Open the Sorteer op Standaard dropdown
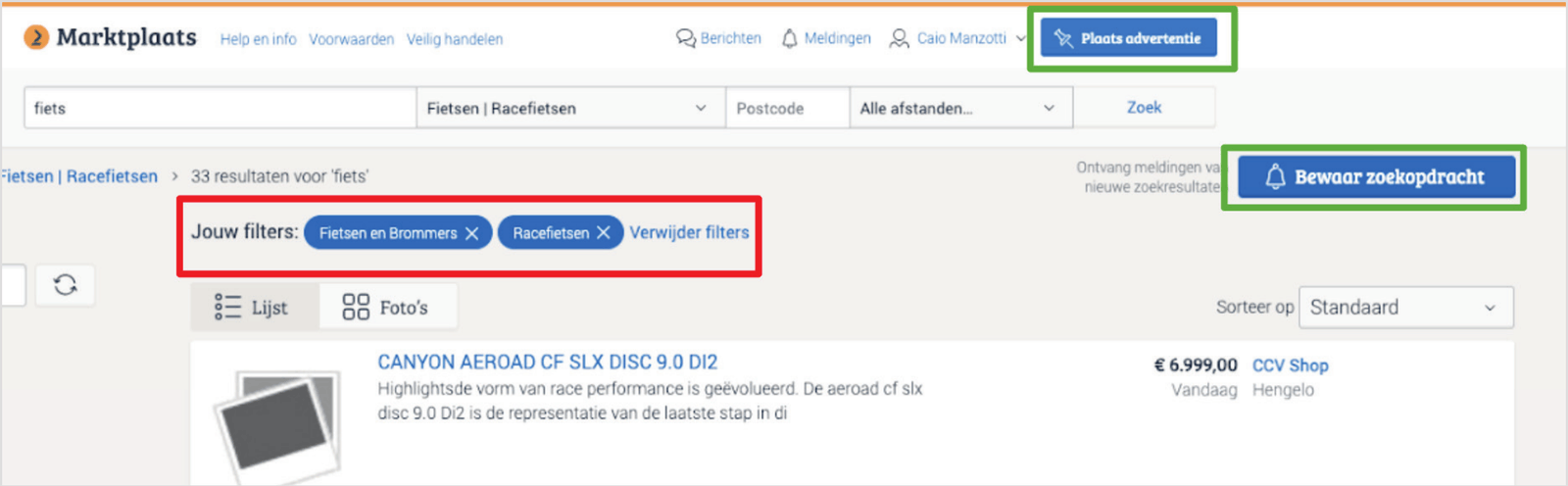The image size is (1568, 486). pos(1405,308)
